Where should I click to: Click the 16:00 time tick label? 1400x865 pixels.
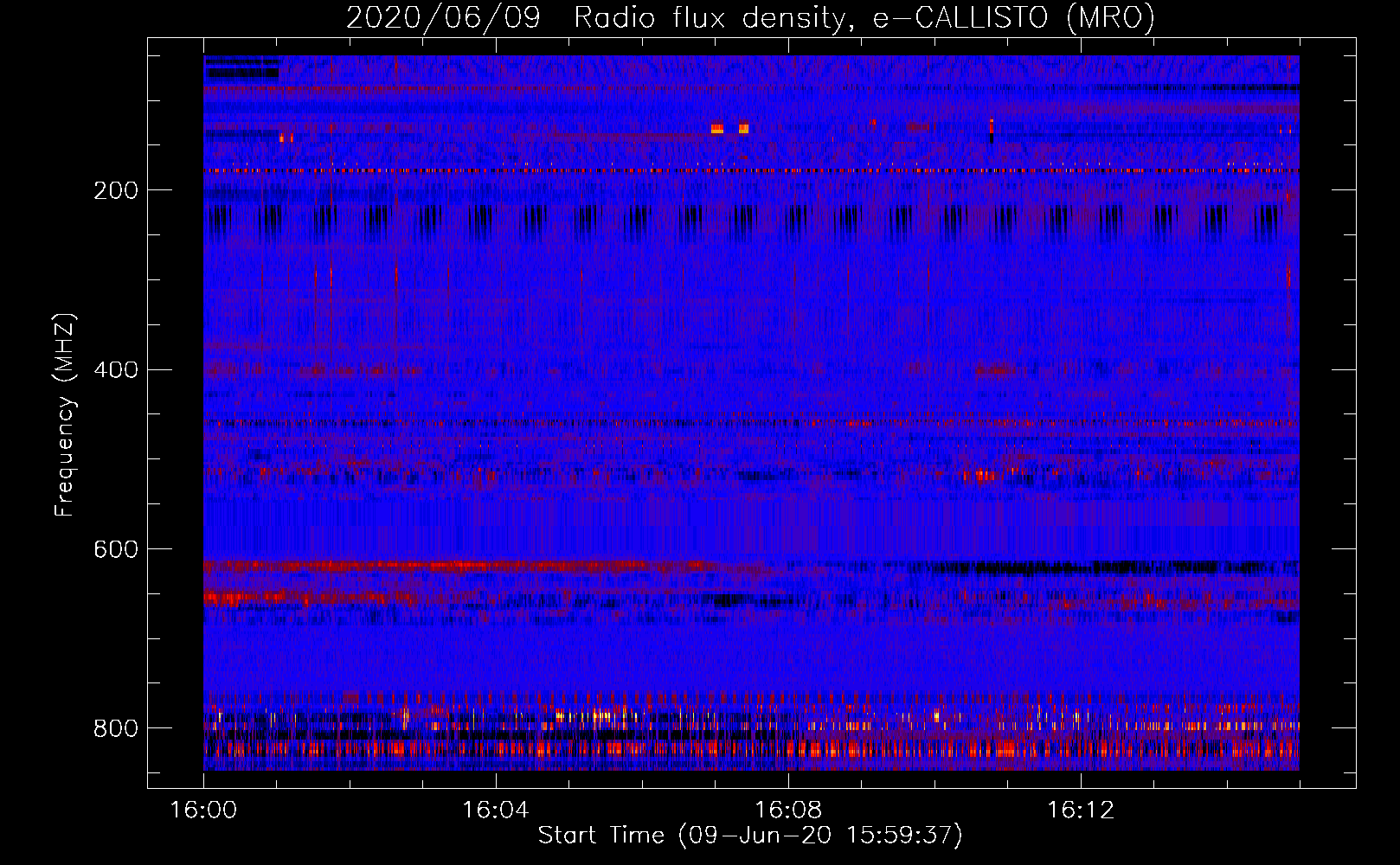[203, 811]
